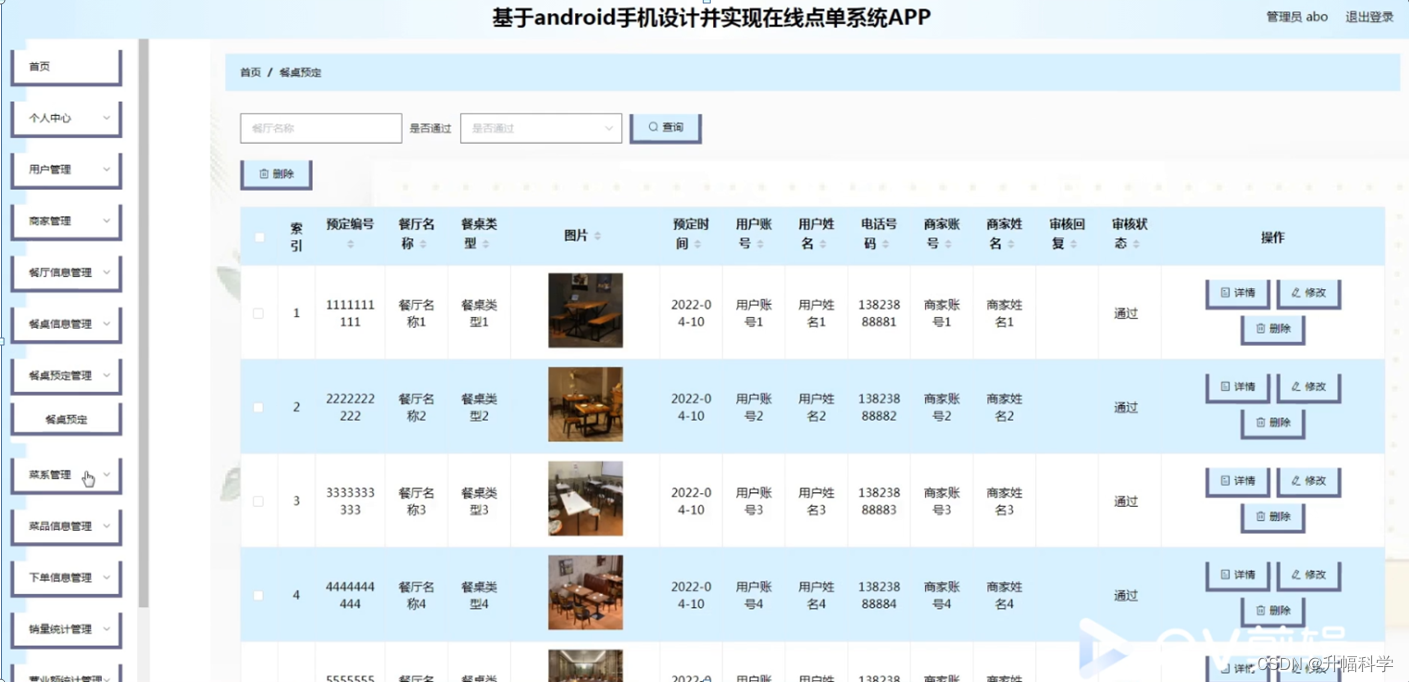Viewport: 1409px width, 682px height.
Task: Expand the 用户管理 sidebar menu
Action: click(66, 170)
